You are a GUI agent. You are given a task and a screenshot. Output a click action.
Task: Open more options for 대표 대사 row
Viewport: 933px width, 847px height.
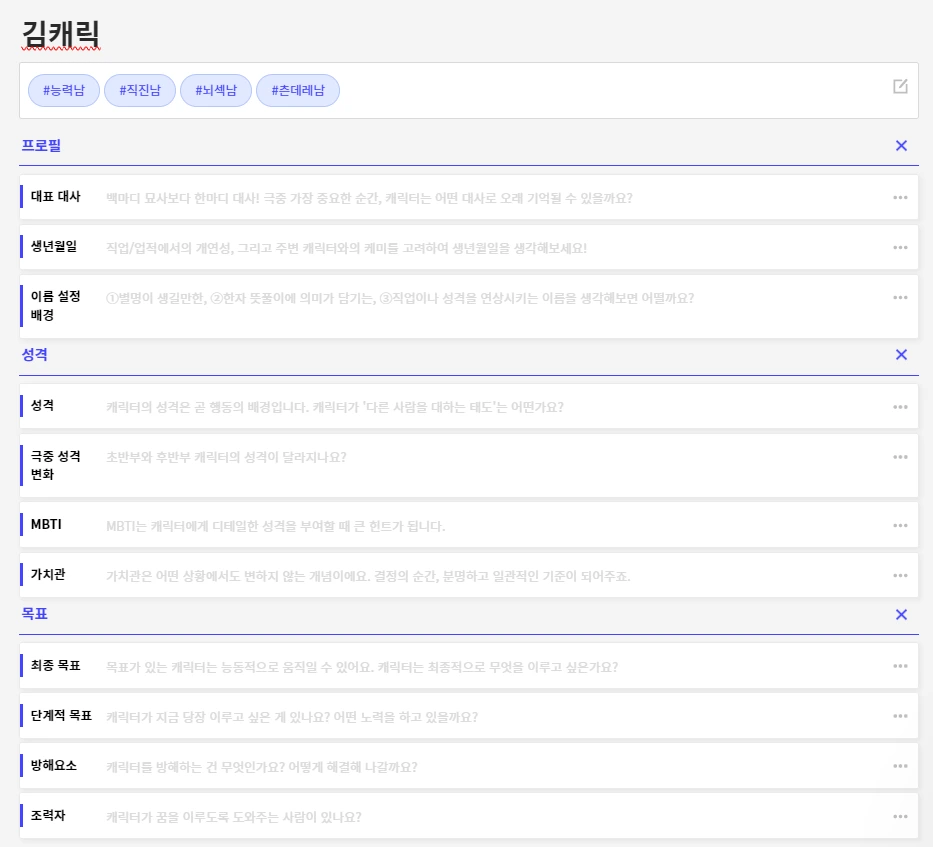click(900, 197)
